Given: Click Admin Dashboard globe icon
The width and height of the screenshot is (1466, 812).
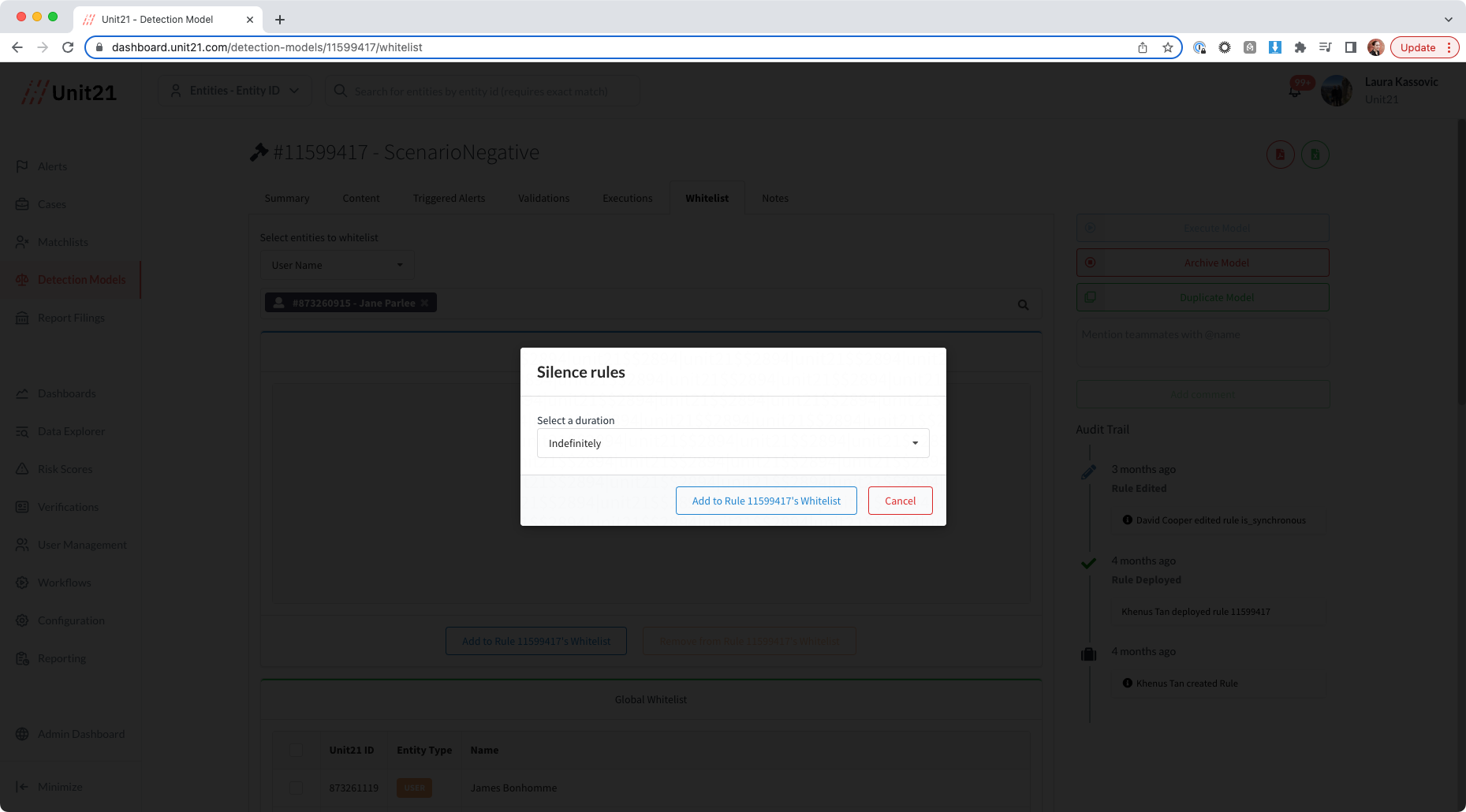Looking at the screenshot, I should [22, 734].
